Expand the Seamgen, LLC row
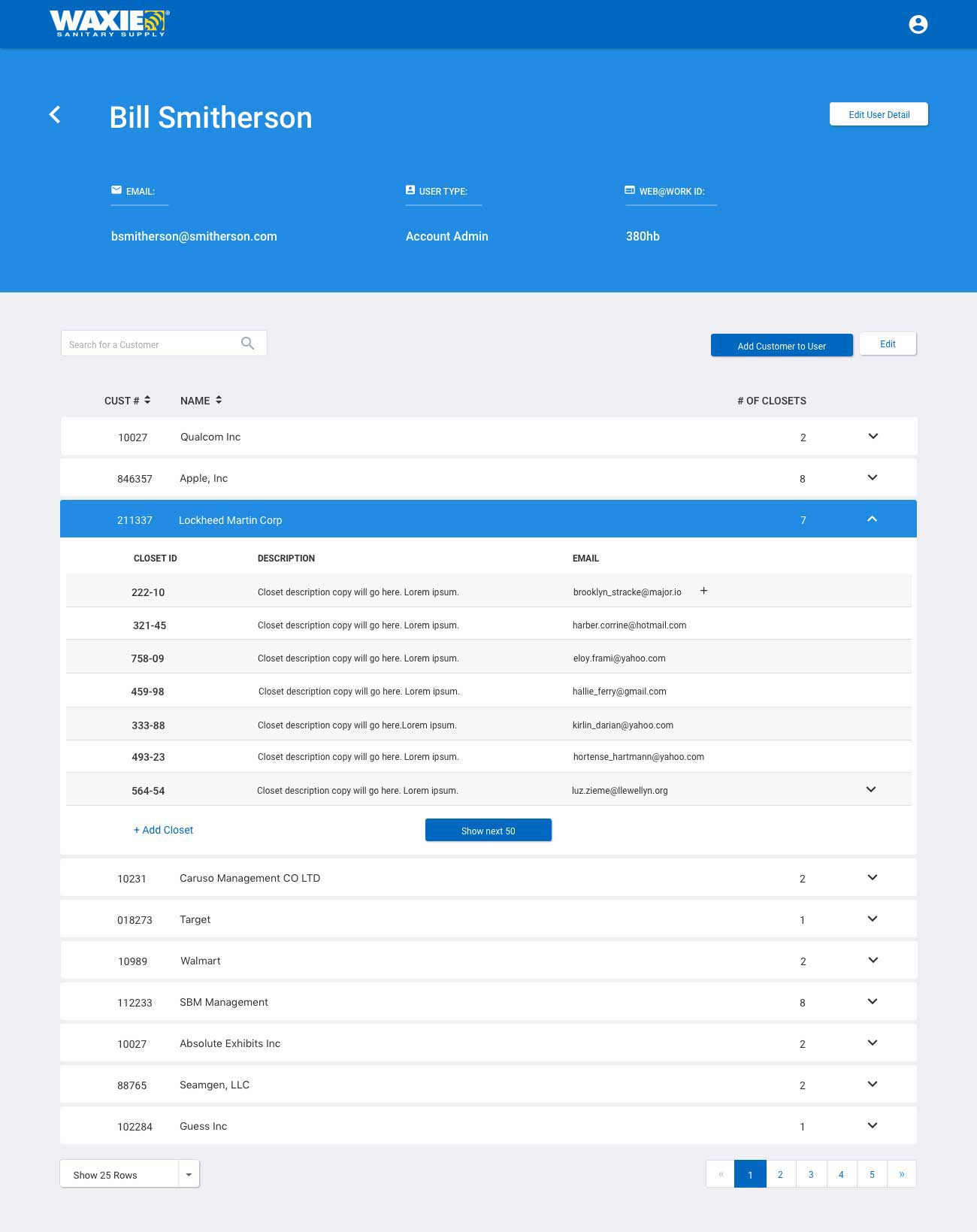The height and width of the screenshot is (1232, 977). click(x=873, y=1084)
